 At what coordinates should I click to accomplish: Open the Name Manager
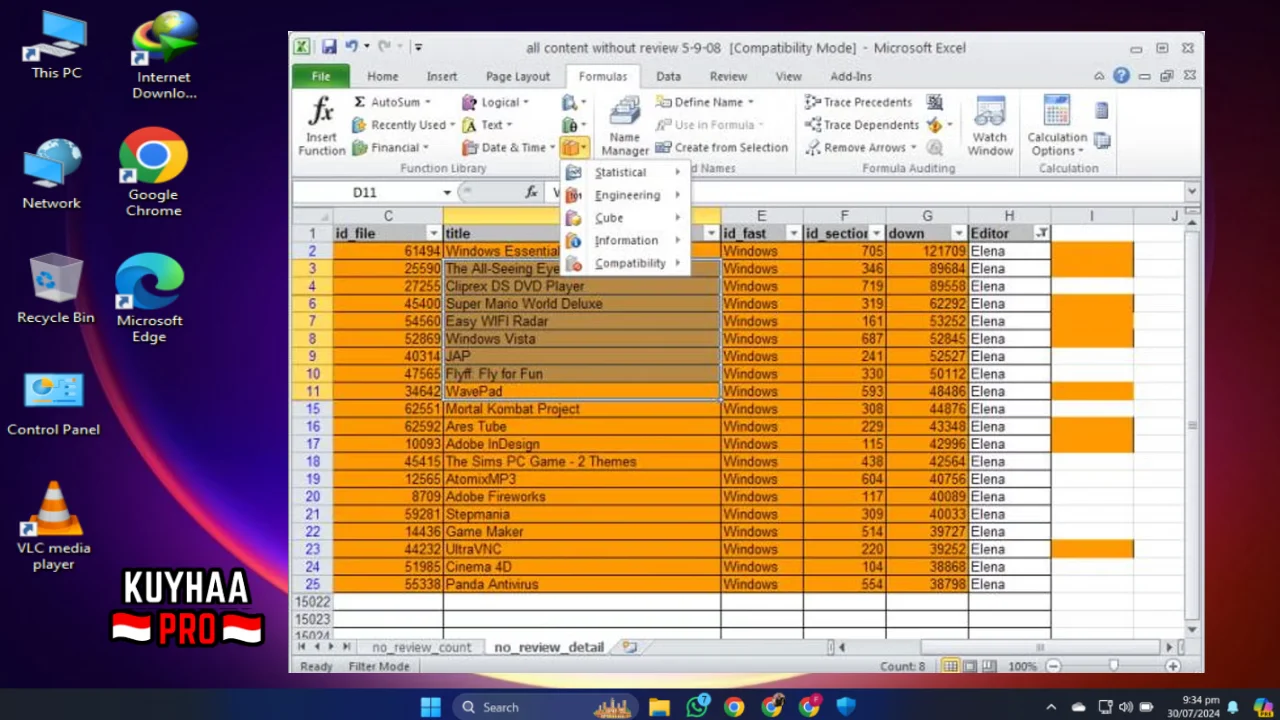625,127
